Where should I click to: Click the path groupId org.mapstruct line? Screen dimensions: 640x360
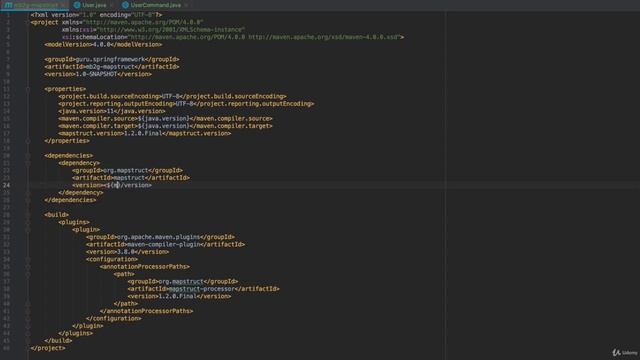[182, 282]
